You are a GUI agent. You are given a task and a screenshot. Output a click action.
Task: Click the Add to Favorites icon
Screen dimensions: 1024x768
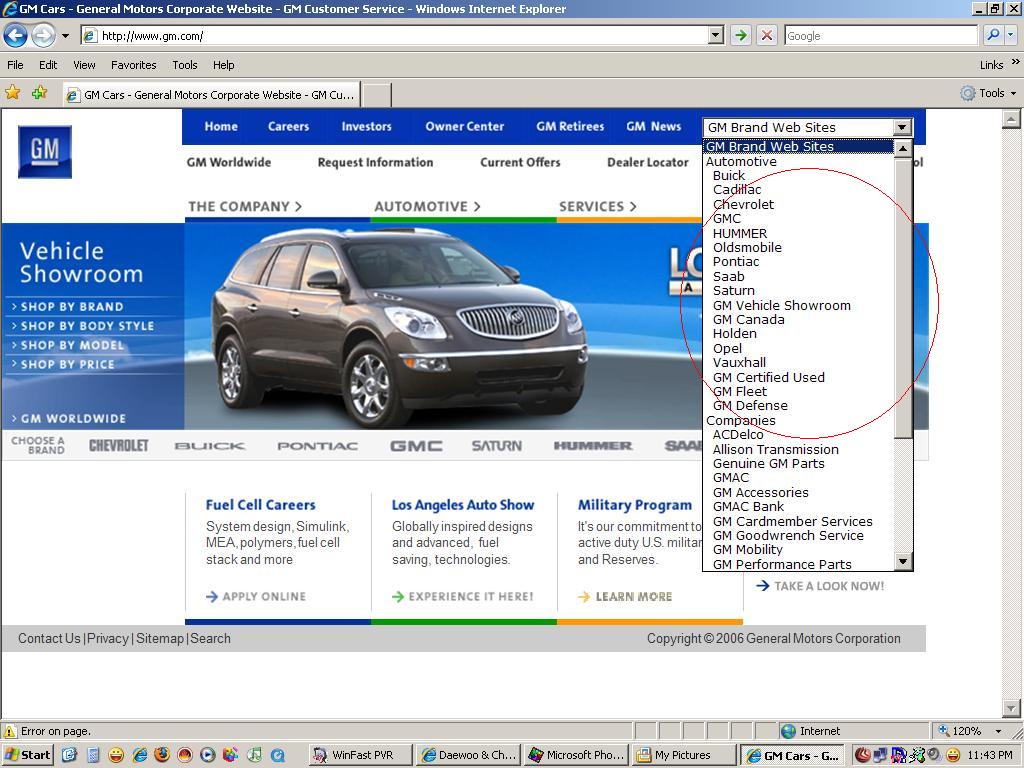(39, 93)
